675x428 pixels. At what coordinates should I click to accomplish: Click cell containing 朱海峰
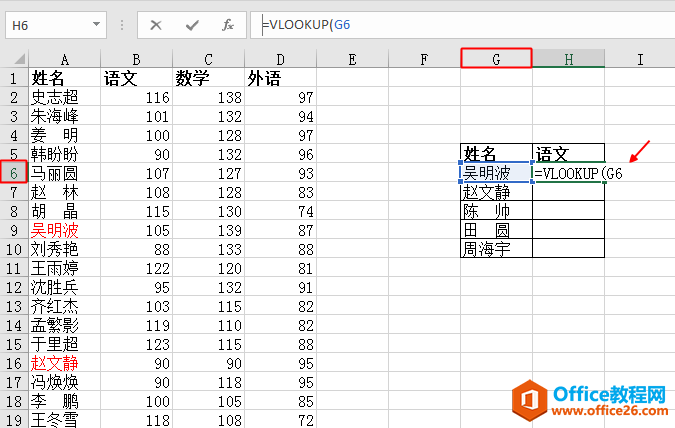[65, 116]
